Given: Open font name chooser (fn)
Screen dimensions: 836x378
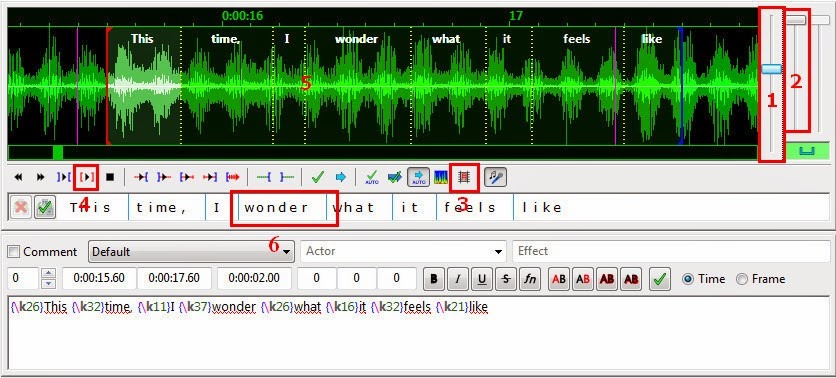Looking at the screenshot, I should coord(530,279).
